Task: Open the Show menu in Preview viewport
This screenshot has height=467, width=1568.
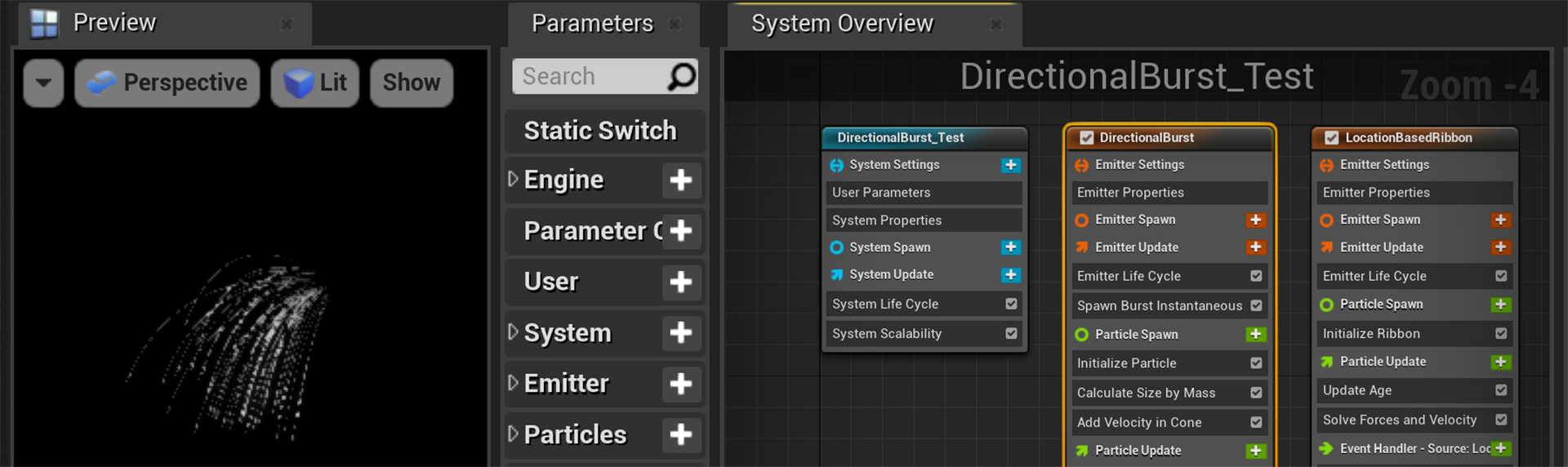Action: pos(412,82)
